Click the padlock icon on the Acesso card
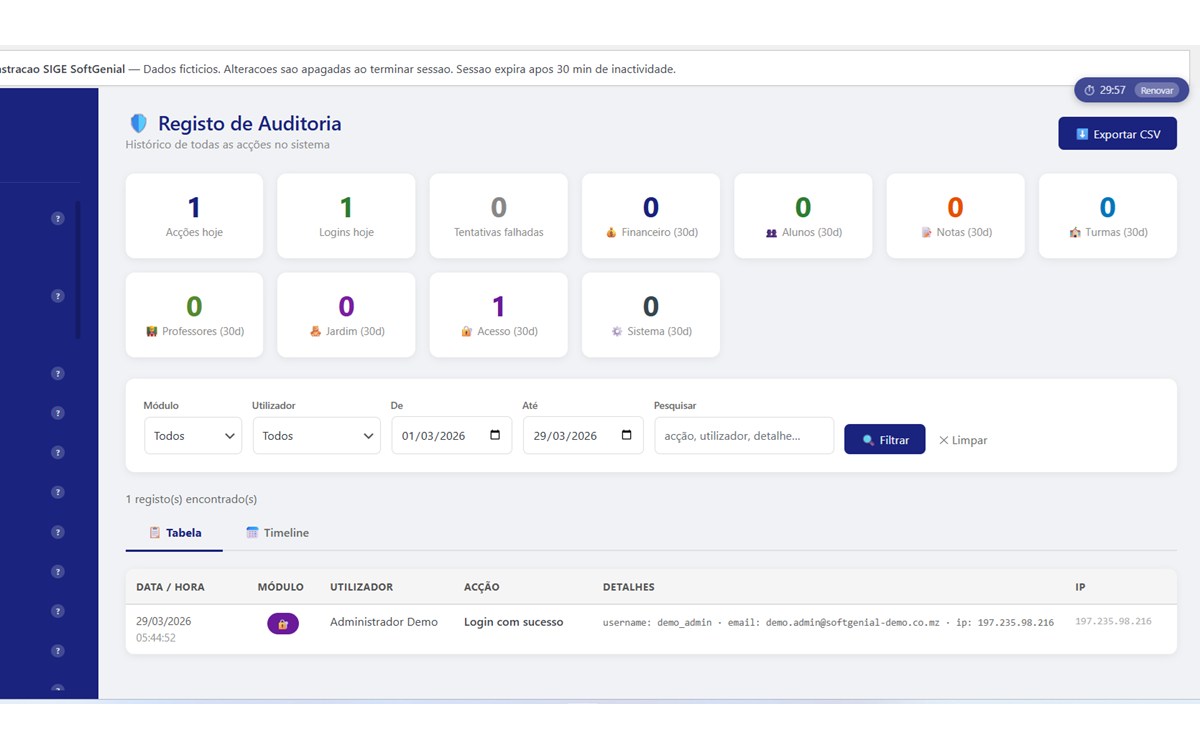The width and height of the screenshot is (1200, 751). tap(467, 331)
